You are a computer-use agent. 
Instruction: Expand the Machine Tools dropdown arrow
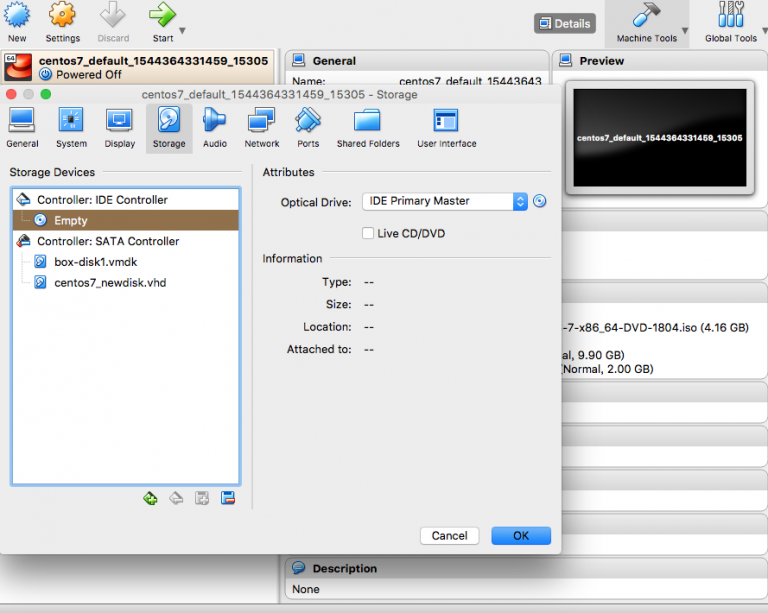[684, 32]
